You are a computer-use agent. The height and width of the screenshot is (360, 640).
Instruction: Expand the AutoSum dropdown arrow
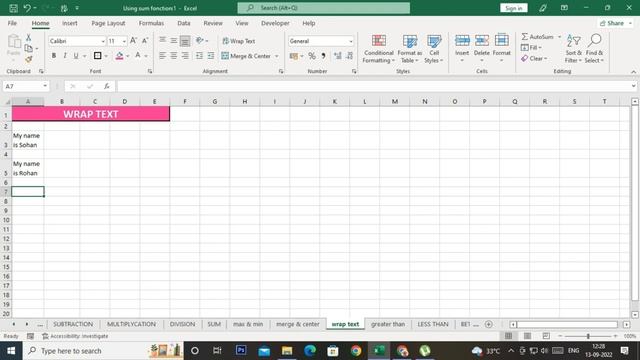[559, 37]
